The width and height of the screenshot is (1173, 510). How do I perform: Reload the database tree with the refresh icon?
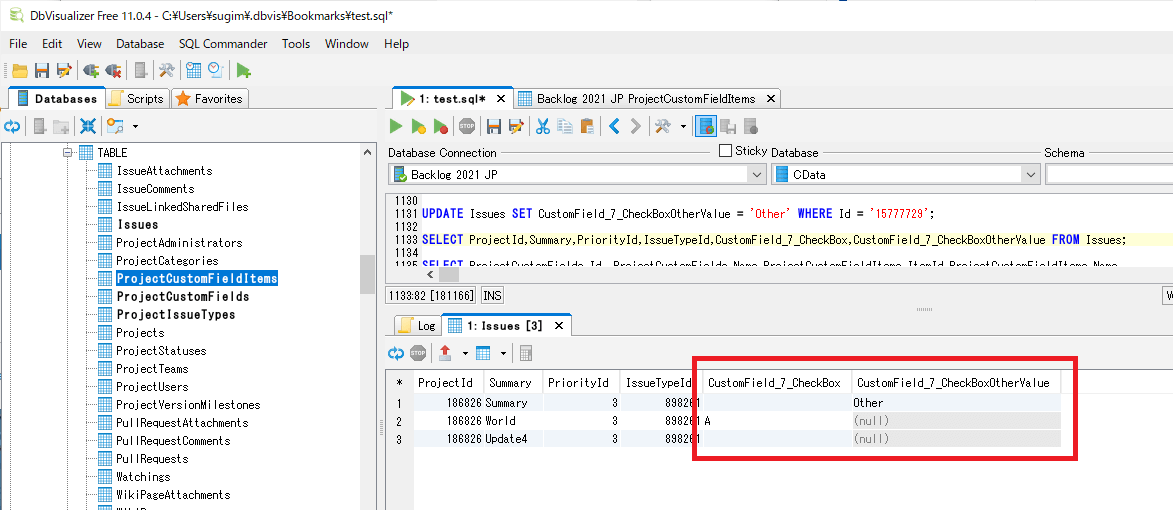(x=12, y=126)
